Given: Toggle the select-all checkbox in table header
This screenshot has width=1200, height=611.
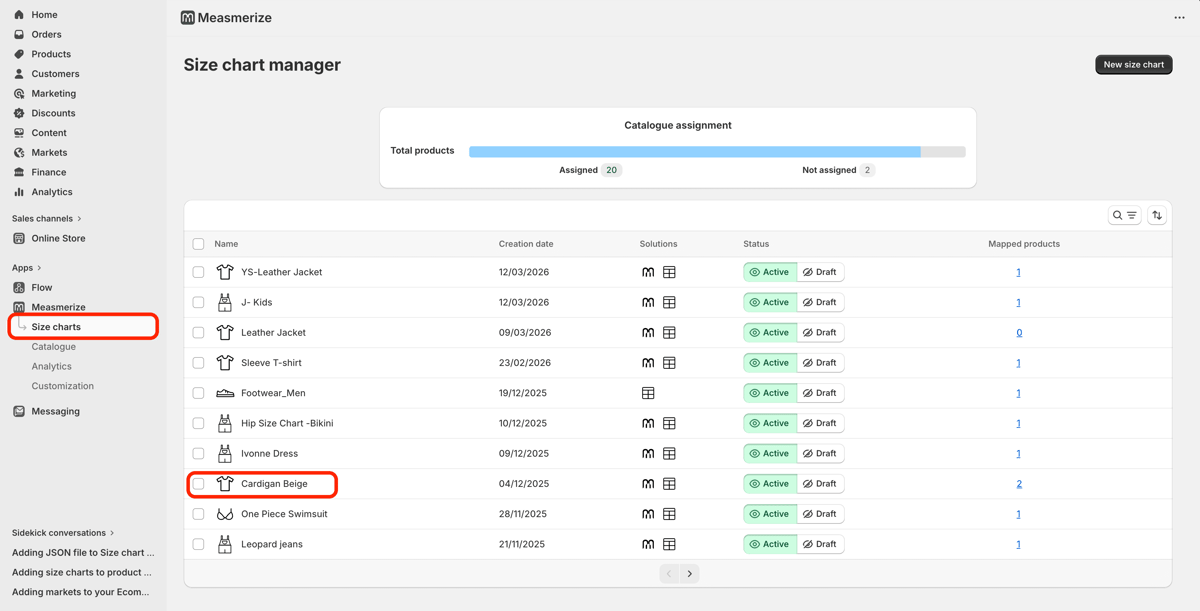Looking at the screenshot, I should pyautogui.click(x=198, y=244).
